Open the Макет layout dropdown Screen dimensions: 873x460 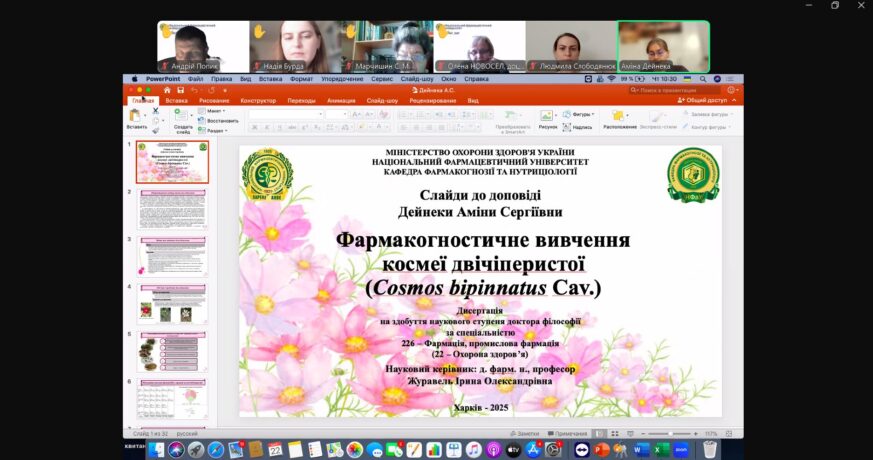pyautogui.click(x=216, y=111)
